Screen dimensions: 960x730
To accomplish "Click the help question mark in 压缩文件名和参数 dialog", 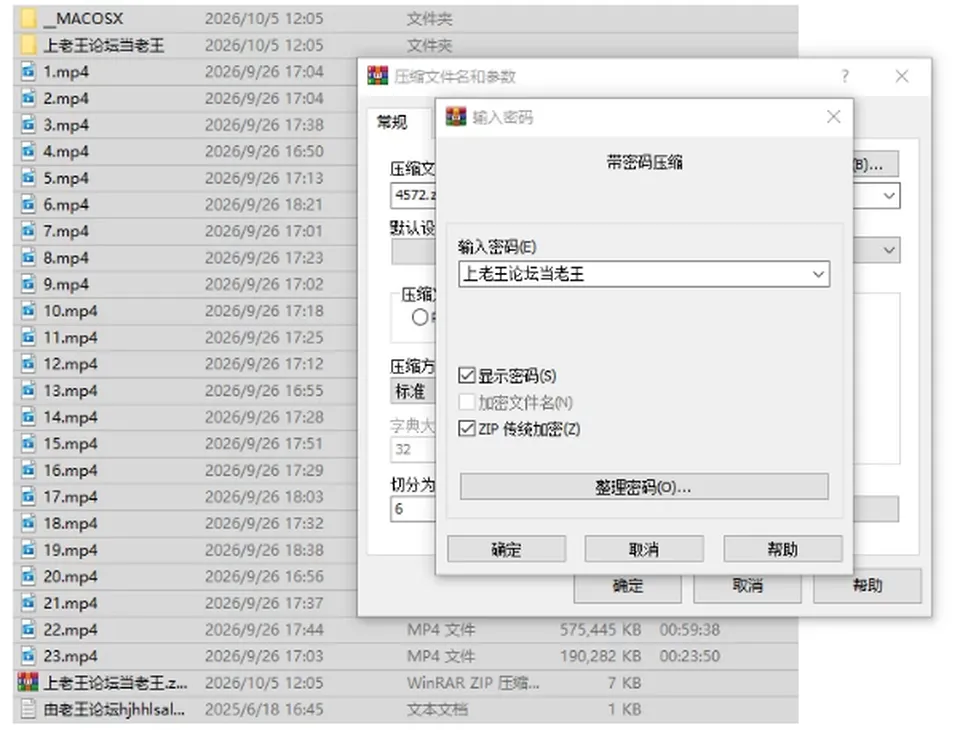I will [845, 76].
